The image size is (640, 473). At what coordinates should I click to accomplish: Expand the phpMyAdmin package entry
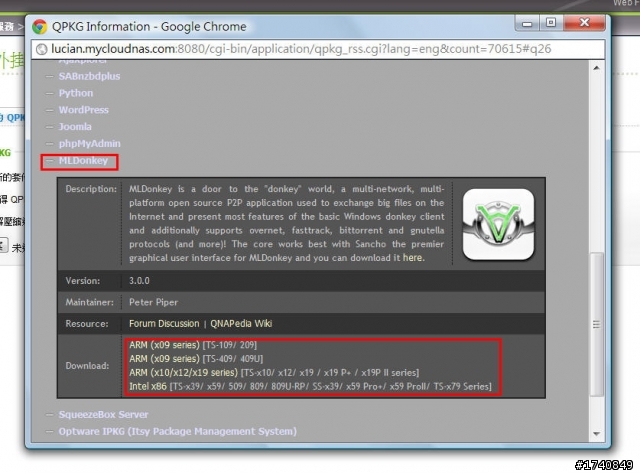pos(89,144)
